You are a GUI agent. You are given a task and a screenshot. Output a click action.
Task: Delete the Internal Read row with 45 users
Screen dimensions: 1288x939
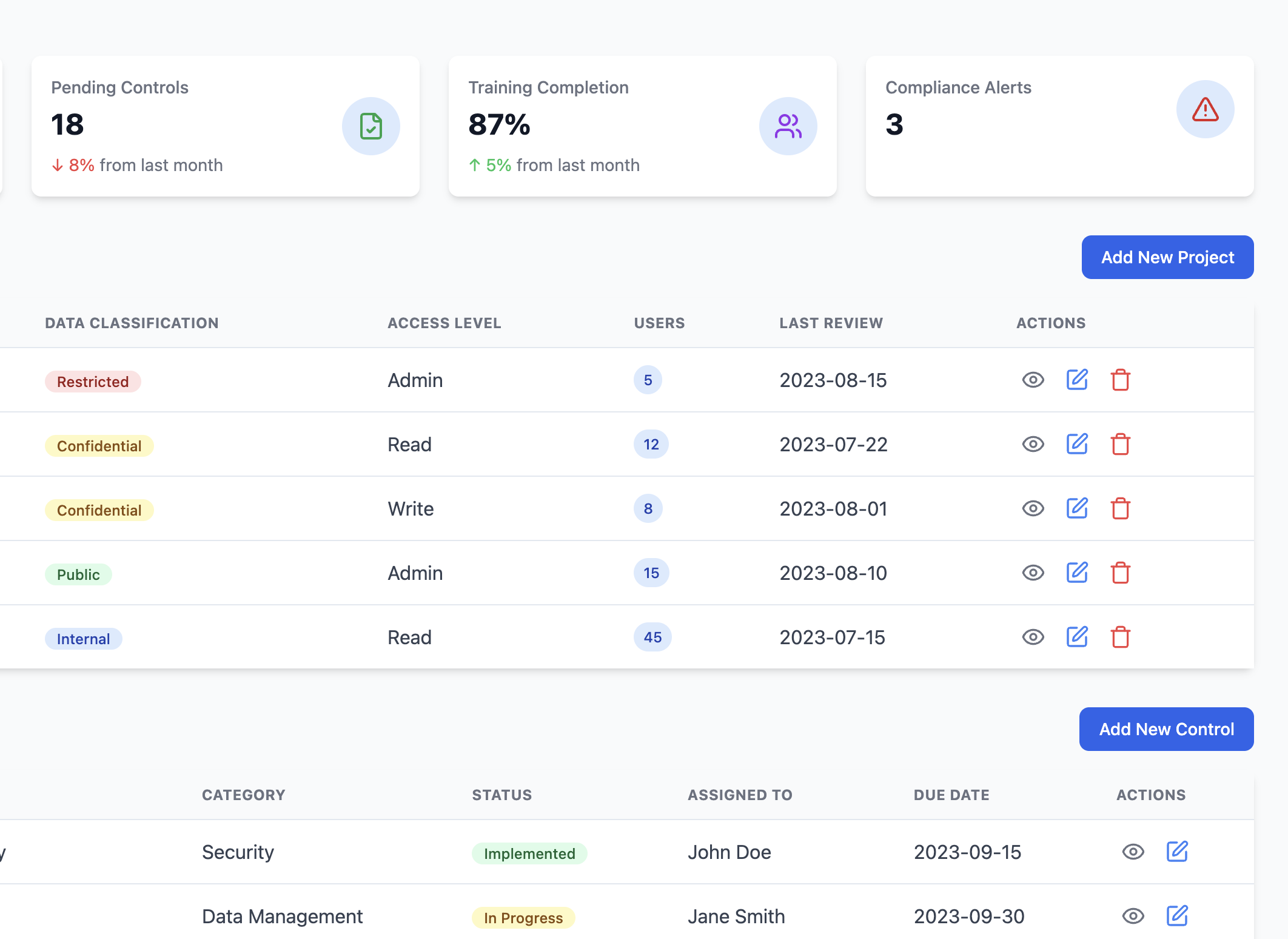click(1120, 638)
